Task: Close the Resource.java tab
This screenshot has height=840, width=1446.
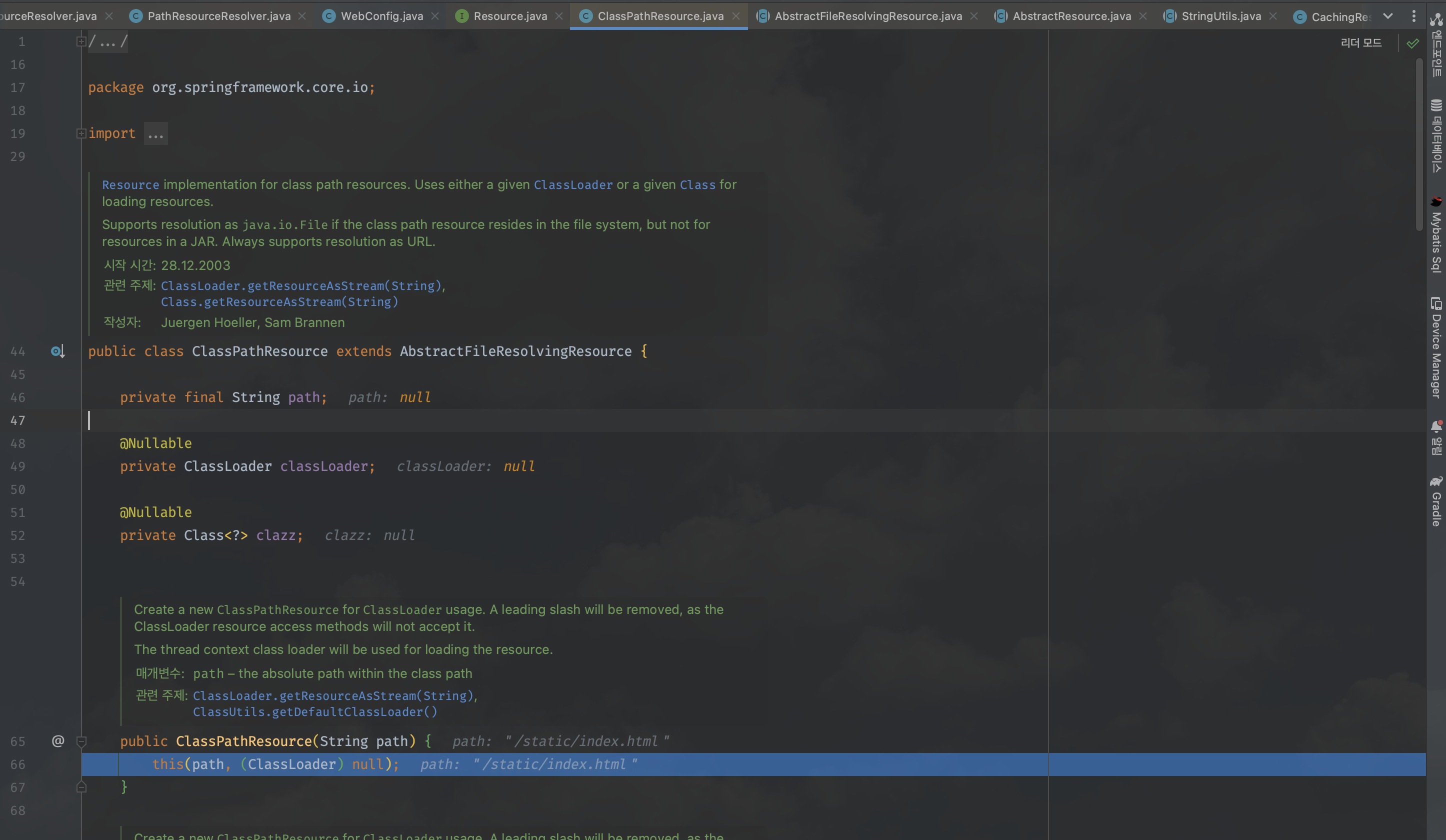Action: (x=559, y=16)
